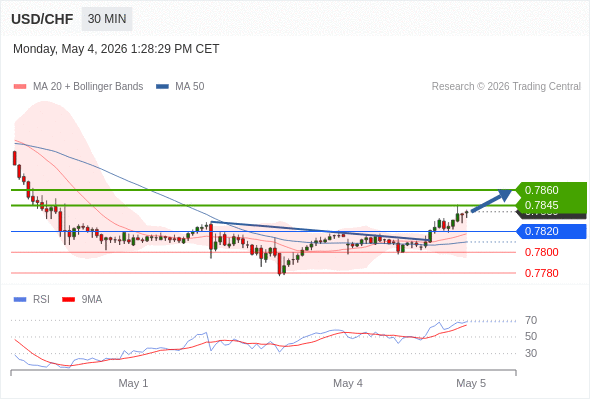This screenshot has height=400, width=590.
Task: Click the May 4 date axis label
Action: tap(348, 383)
